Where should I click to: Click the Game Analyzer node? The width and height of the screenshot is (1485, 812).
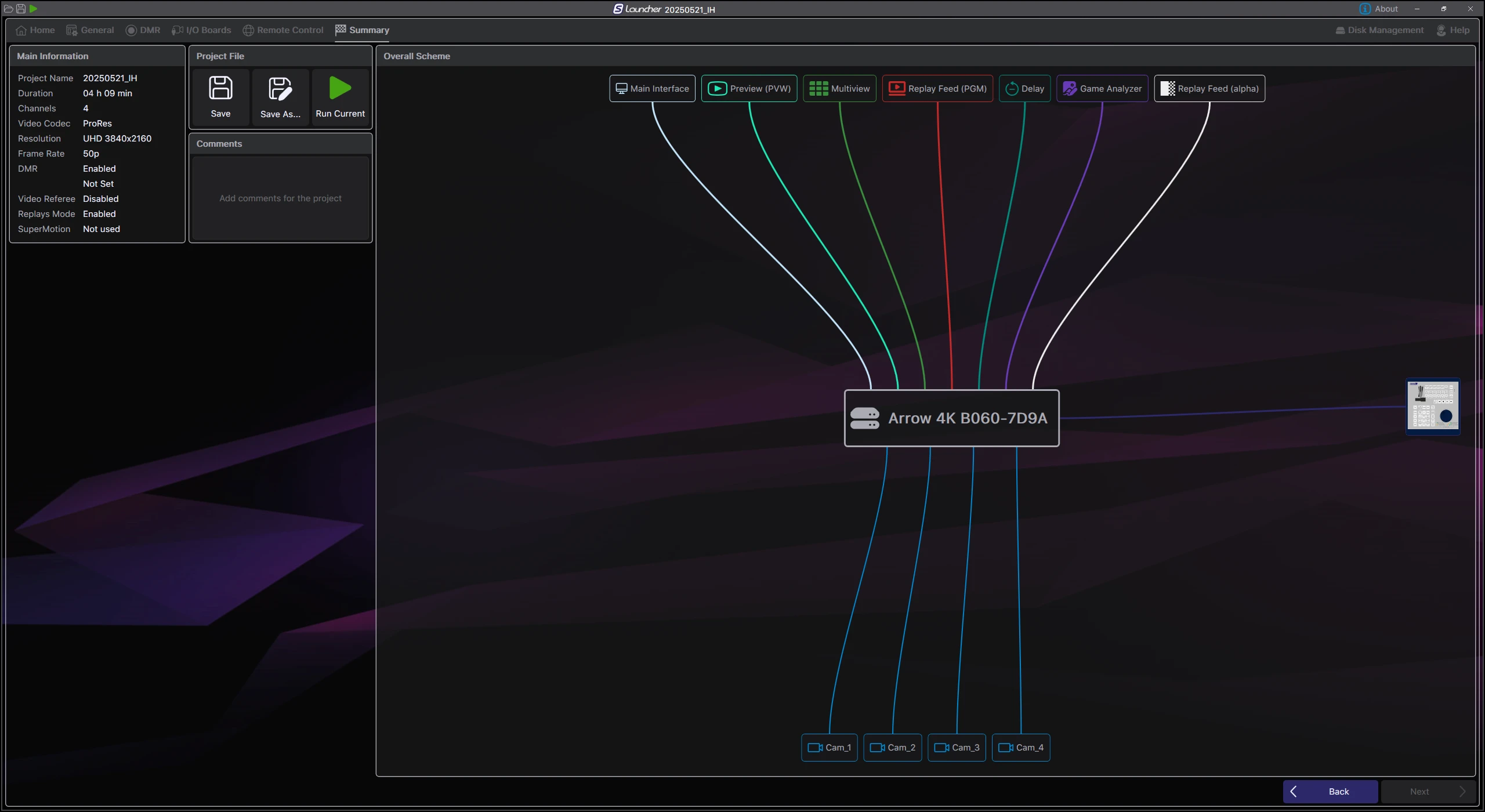click(x=1102, y=89)
